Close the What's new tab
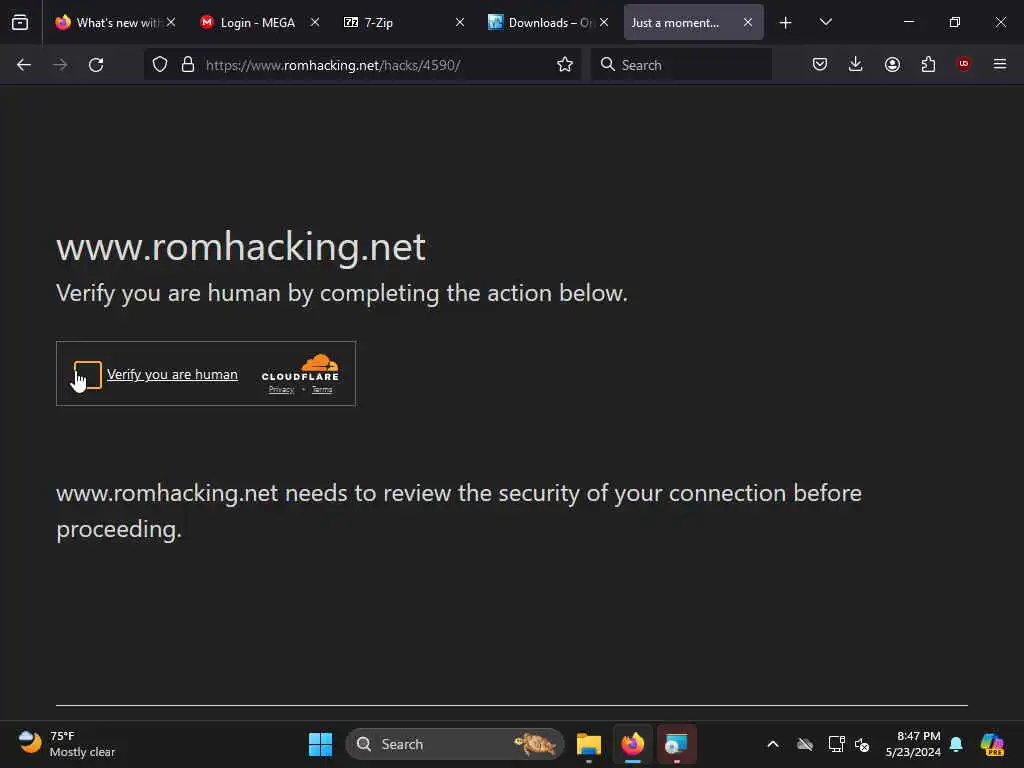Screen dimensions: 1024x768 click(x=171, y=22)
